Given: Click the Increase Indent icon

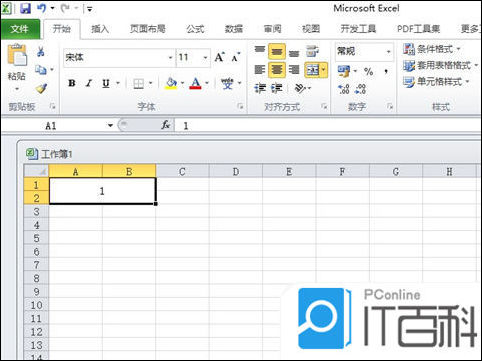Looking at the screenshot, I should pos(277,88).
